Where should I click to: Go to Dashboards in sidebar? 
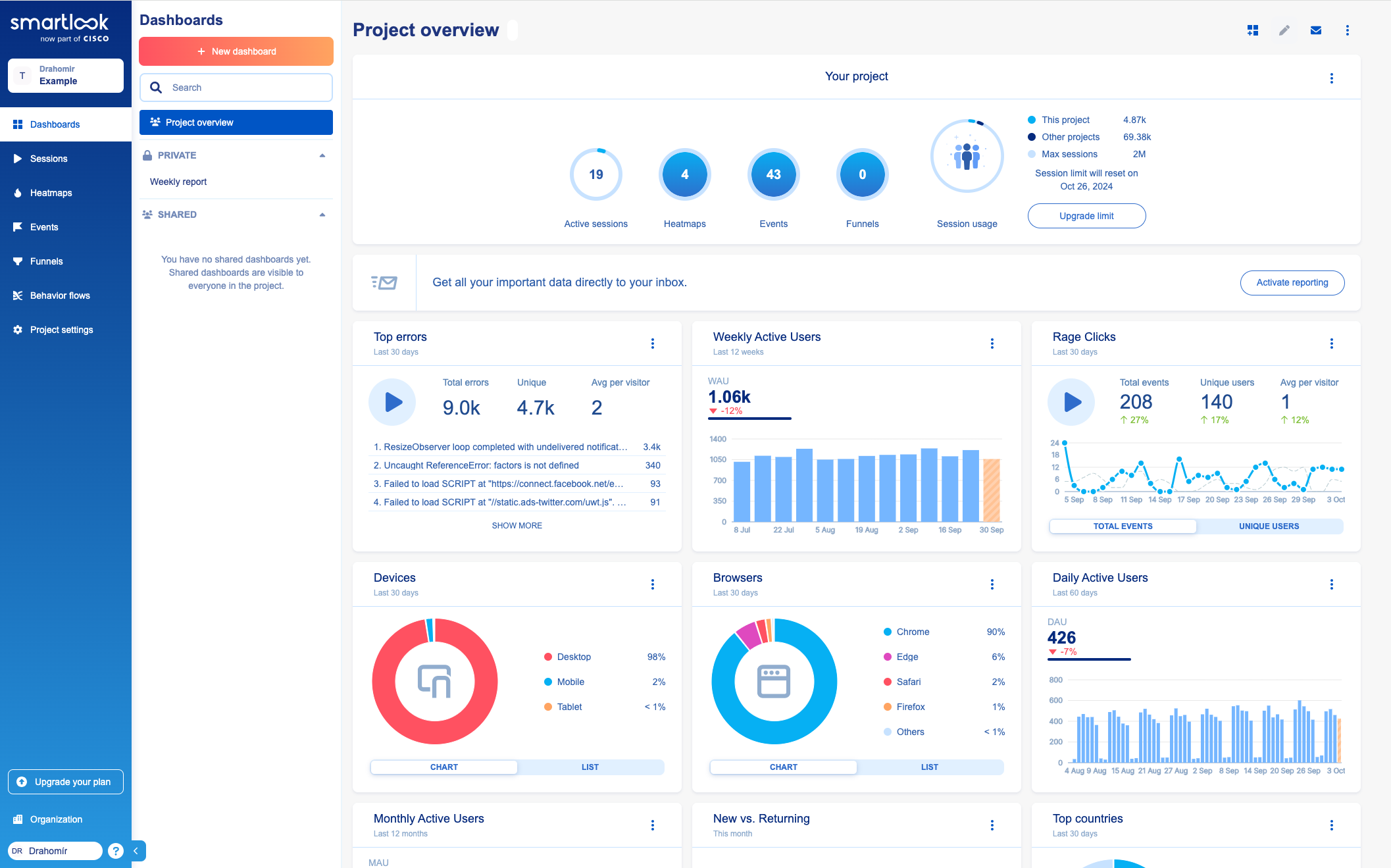pyautogui.click(x=66, y=124)
